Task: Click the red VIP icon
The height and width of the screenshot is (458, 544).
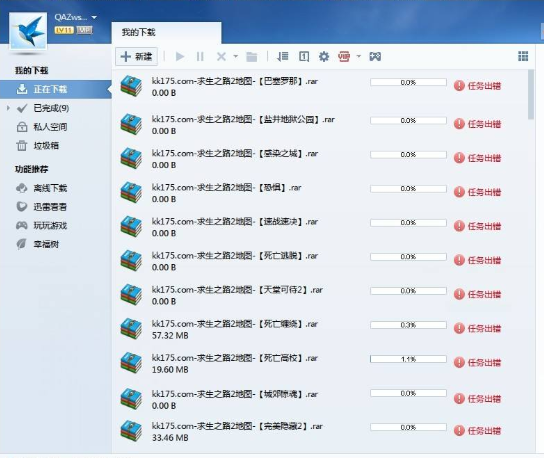Action: (x=344, y=56)
